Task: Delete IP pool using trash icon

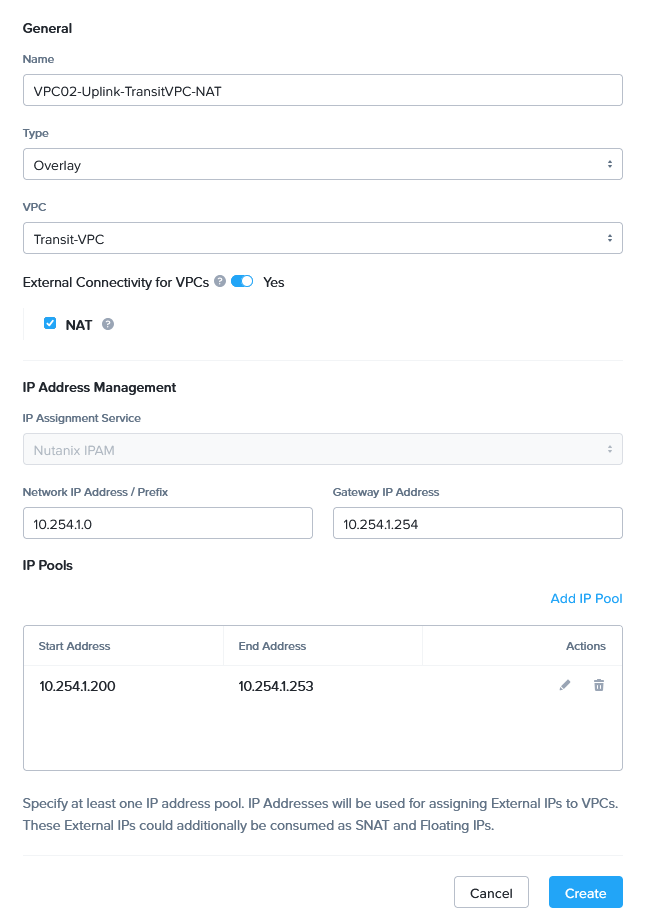Action: 599,686
